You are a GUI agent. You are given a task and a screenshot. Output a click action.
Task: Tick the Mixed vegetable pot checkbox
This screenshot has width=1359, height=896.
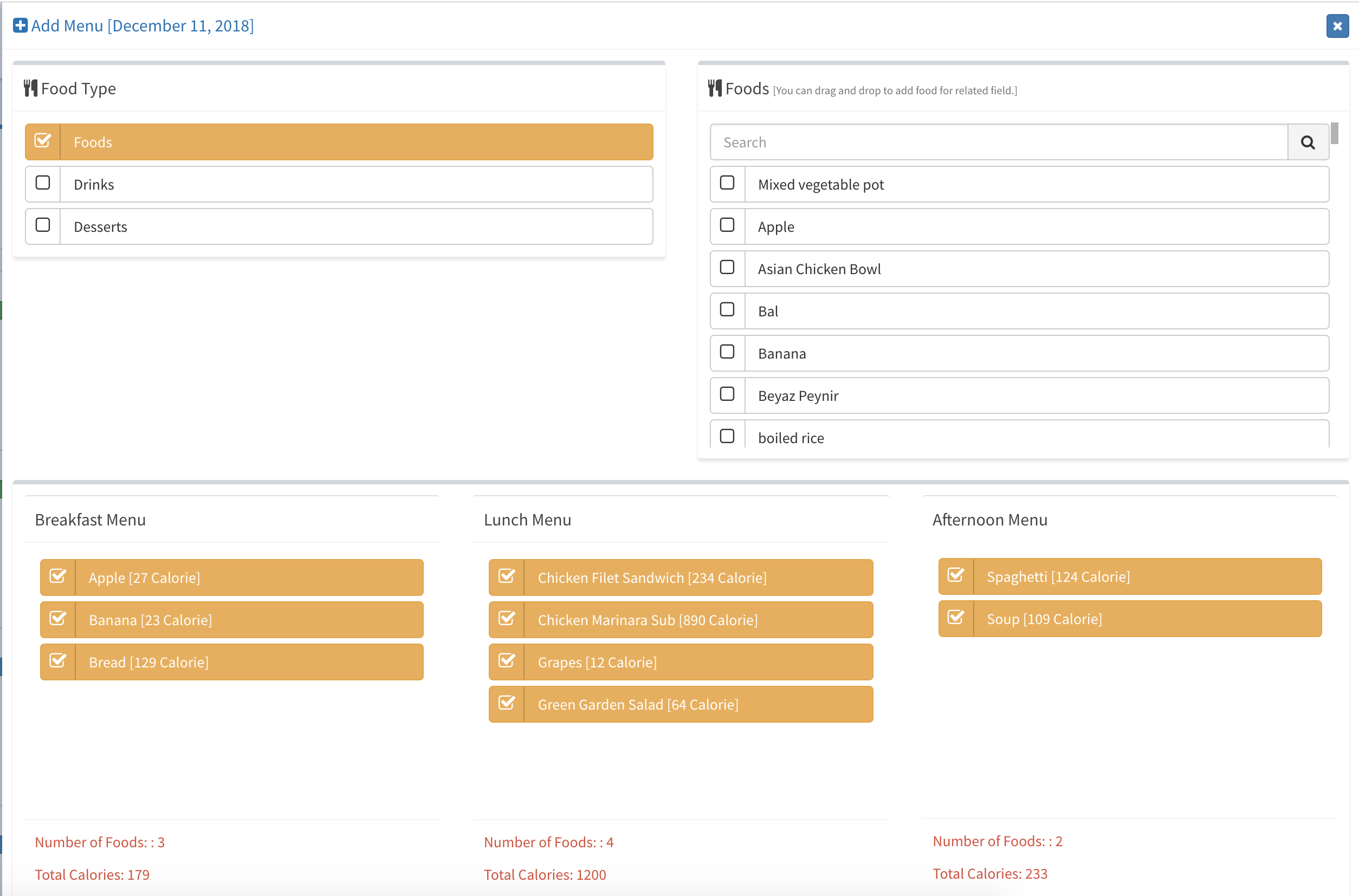click(x=727, y=183)
